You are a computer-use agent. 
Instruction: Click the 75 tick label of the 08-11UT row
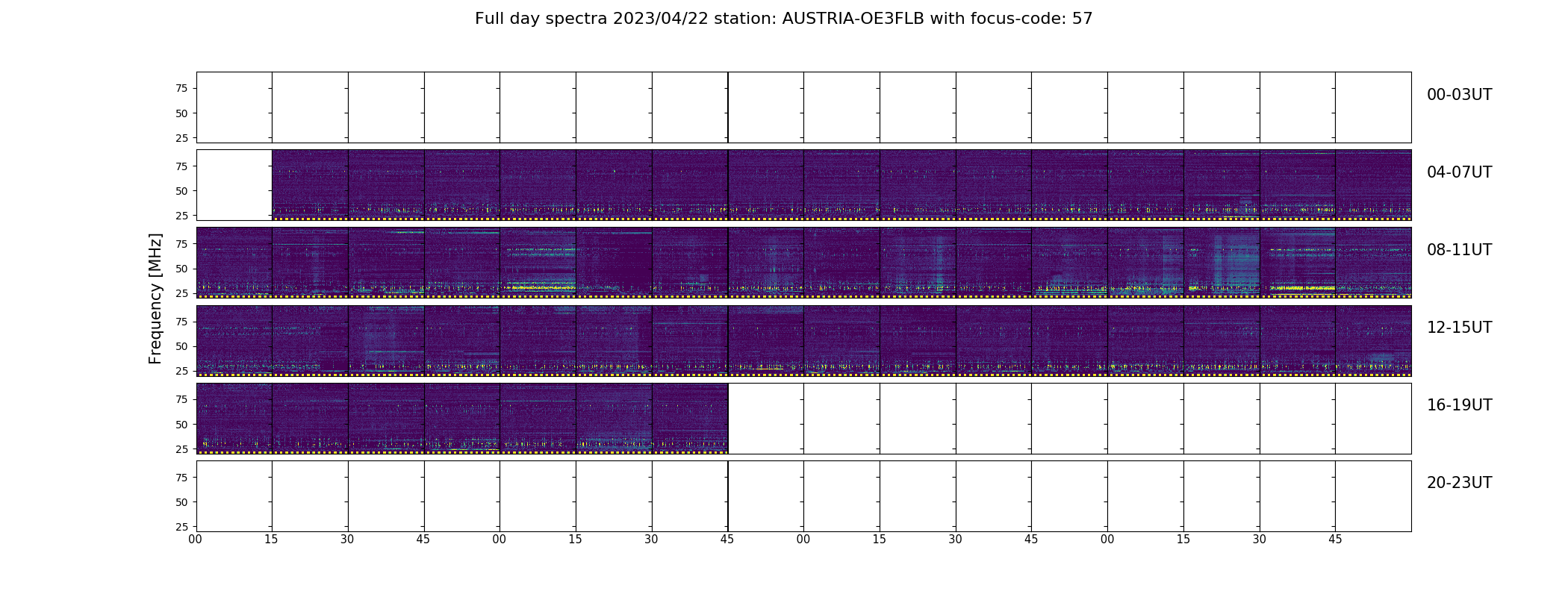181,244
